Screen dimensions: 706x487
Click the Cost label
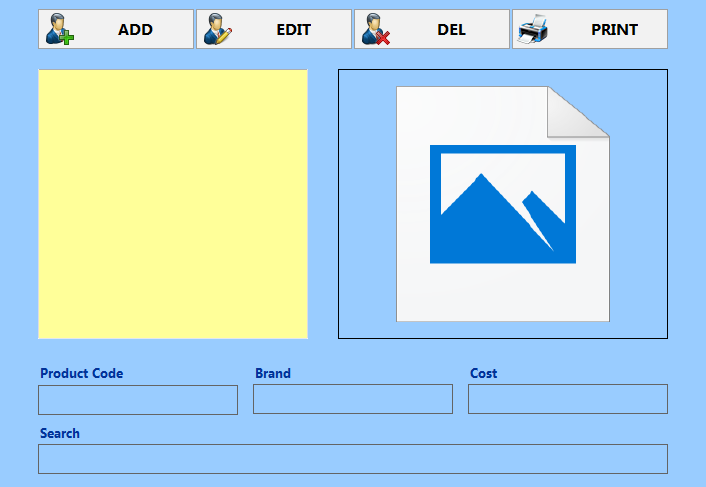[484, 373]
